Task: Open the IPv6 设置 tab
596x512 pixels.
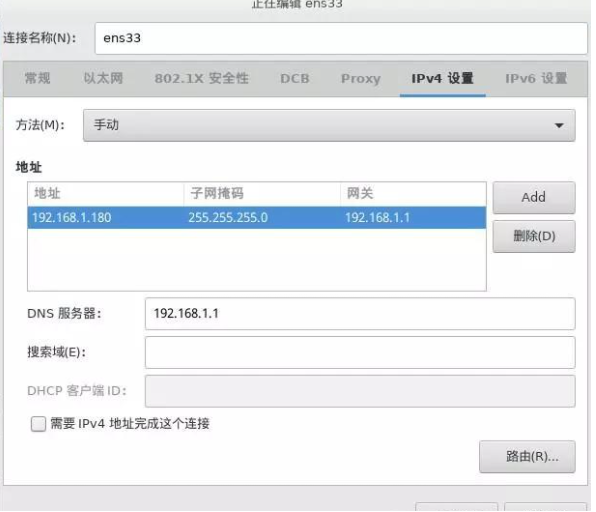Action: click(536, 78)
